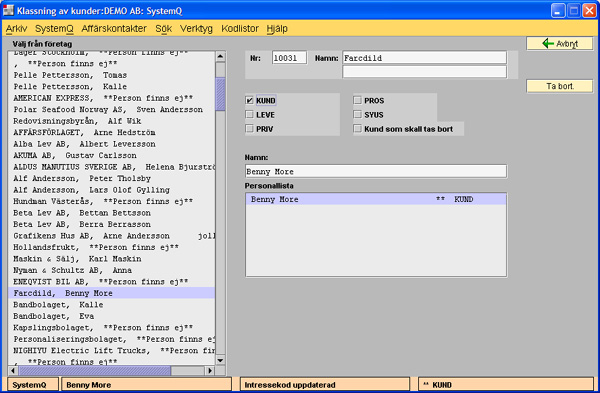The height and width of the screenshot is (393, 600).
Task: Open the SystemQ menu
Action: coord(54,29)
